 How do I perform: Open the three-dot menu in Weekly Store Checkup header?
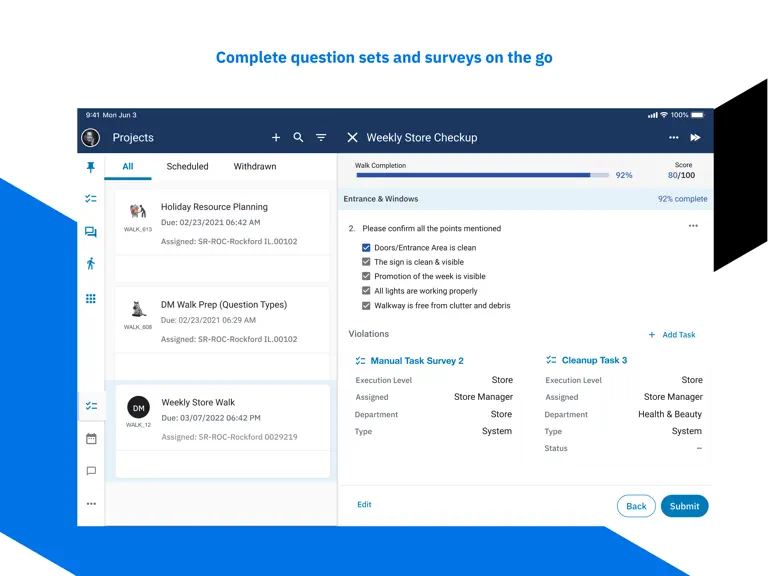[673, 138]
